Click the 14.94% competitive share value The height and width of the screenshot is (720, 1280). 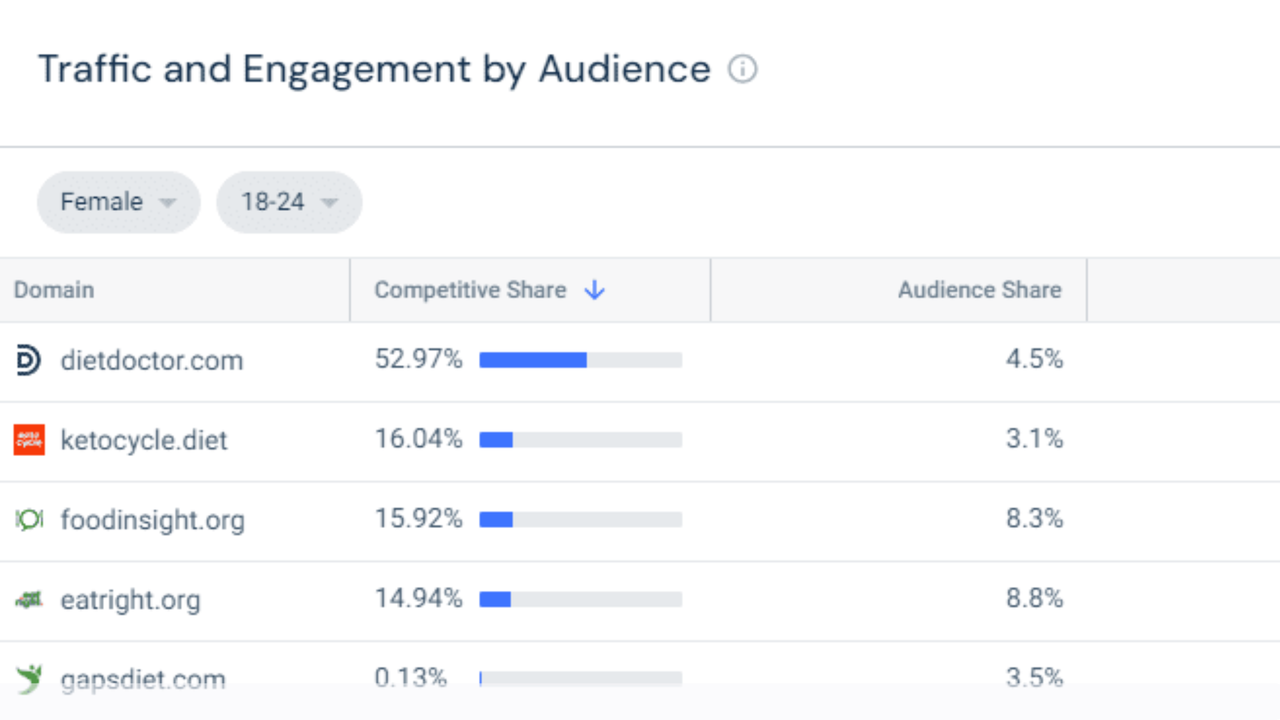point(418,599)
